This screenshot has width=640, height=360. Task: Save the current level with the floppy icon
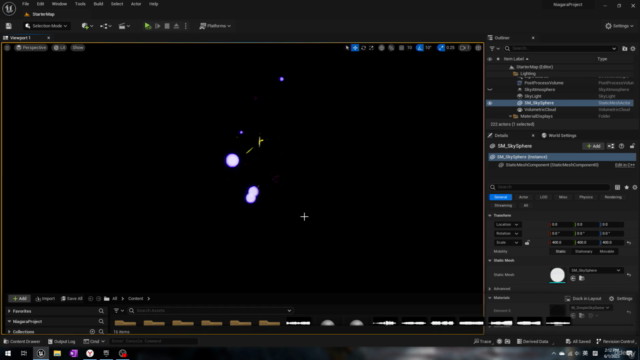[x=9, y=26]
